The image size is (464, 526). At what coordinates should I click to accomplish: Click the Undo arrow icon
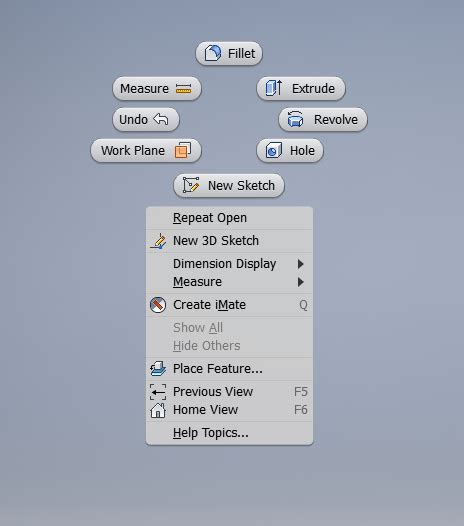(161, 119)
